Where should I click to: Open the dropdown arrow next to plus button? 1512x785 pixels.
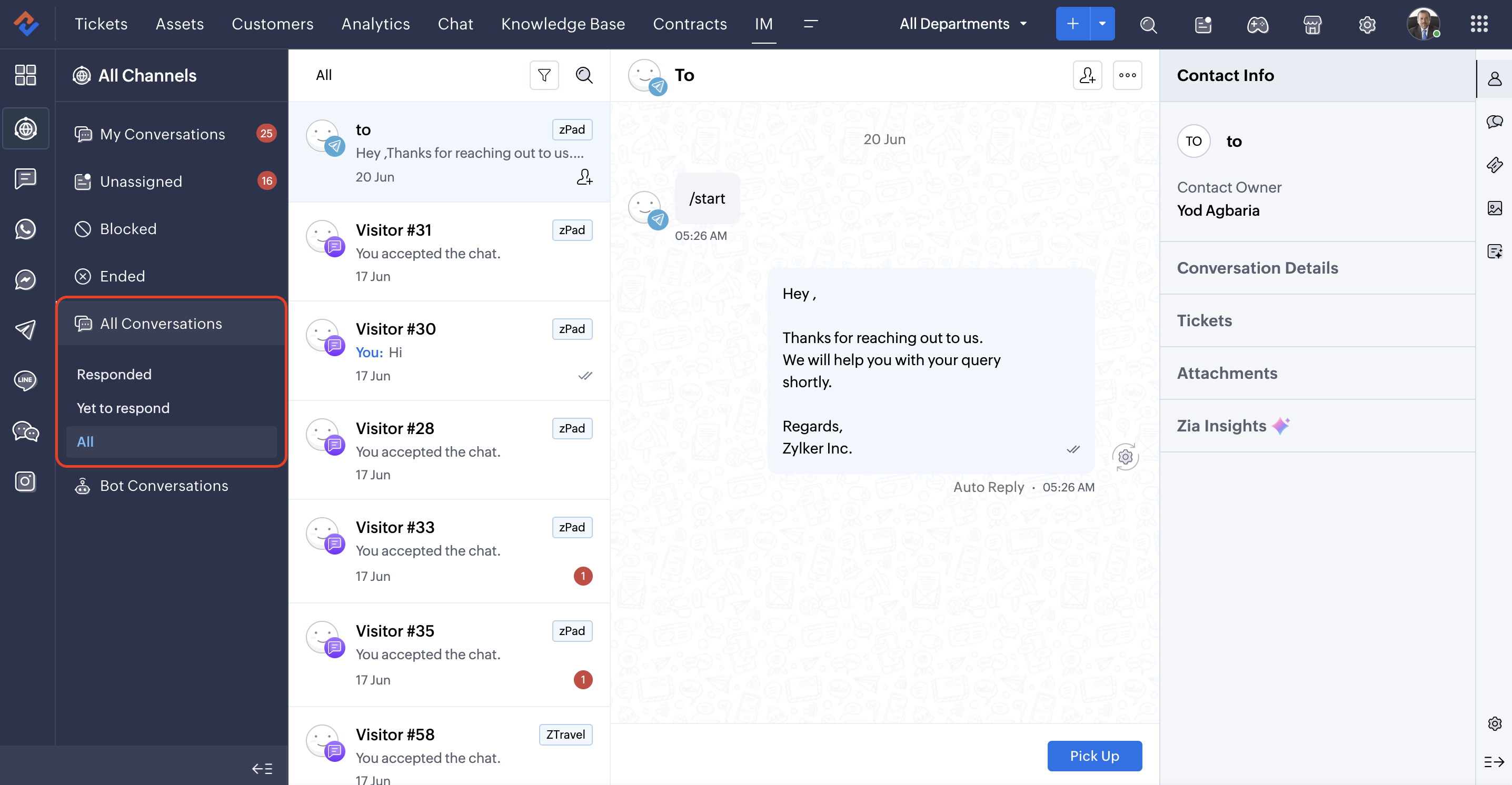pyautogui.click(x=1102, y=24)
